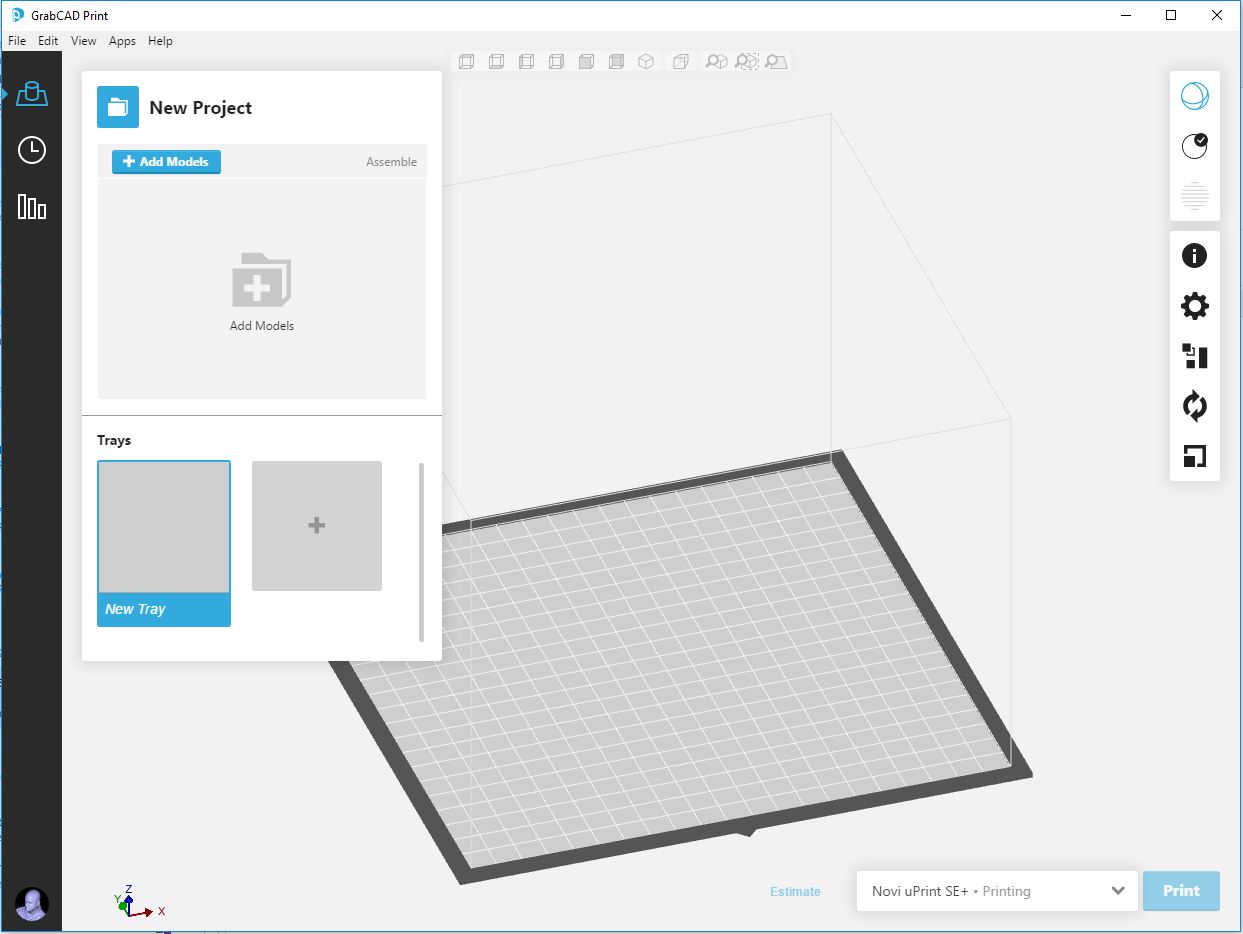Open the File menu
Image resolution: width=1243 pixels, height=934 pixels.
click(17, 41)
